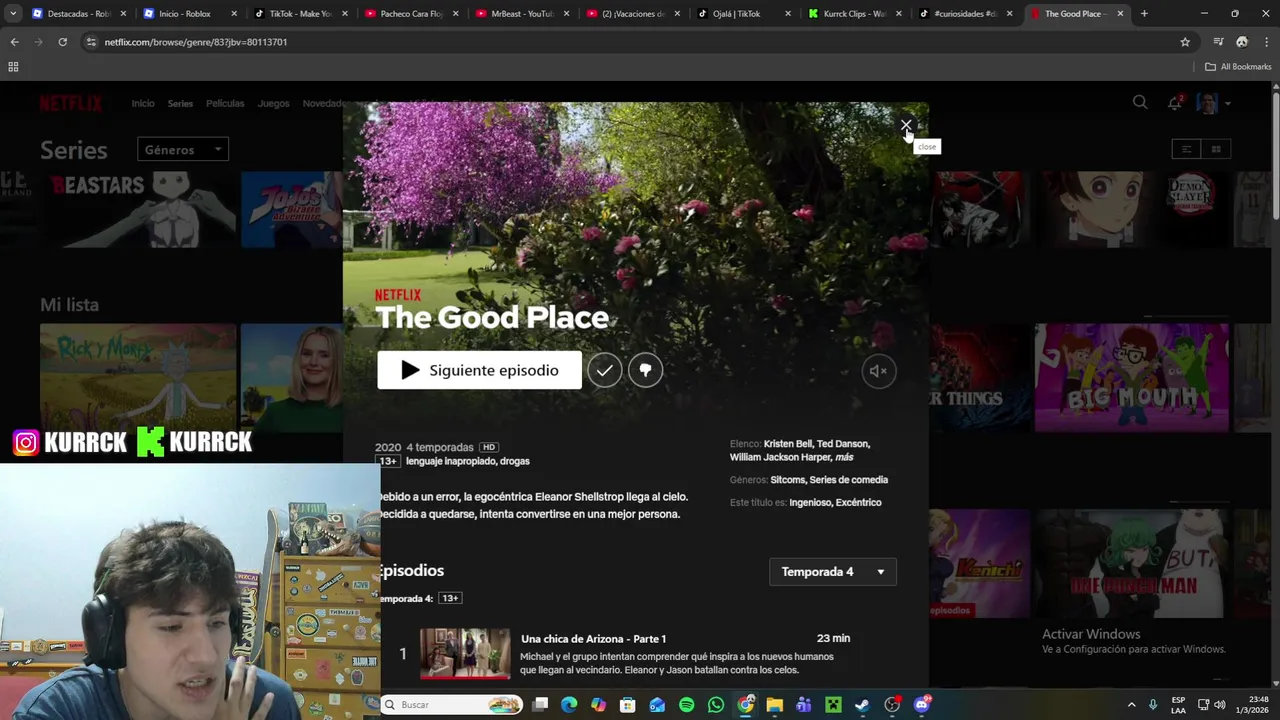1280x720 pixels.
Task: Open Películas in Netflix nav
Action: click(x=225, y=103)
